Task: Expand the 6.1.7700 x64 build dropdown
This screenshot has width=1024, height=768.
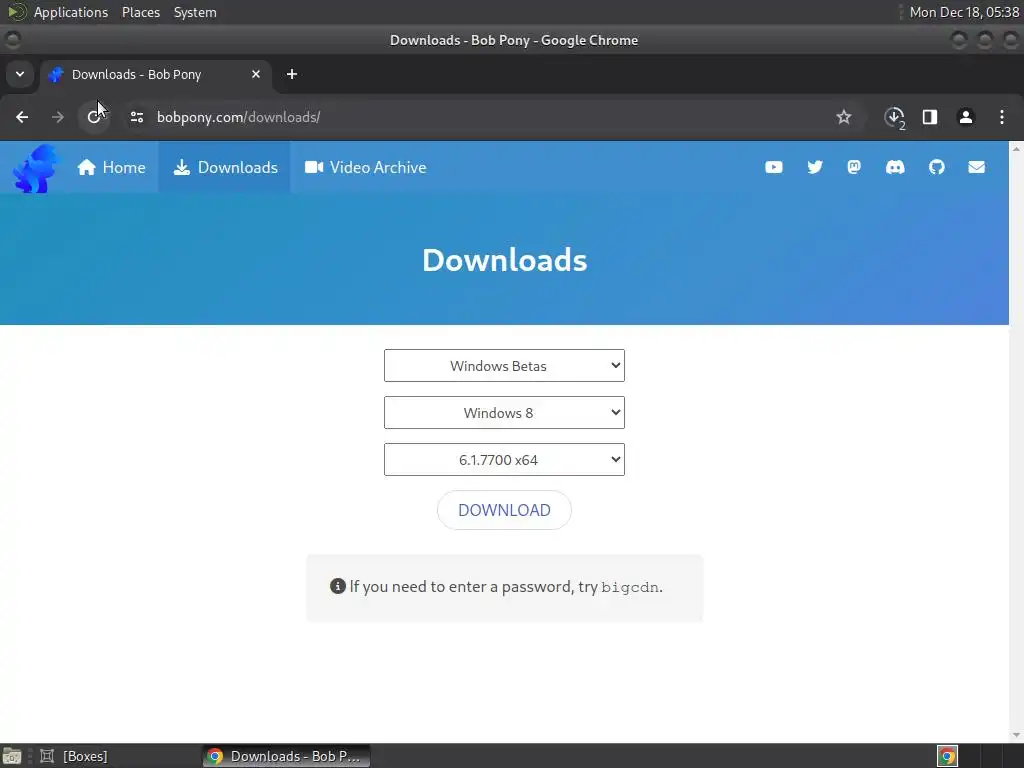Action: click(504, 460)
